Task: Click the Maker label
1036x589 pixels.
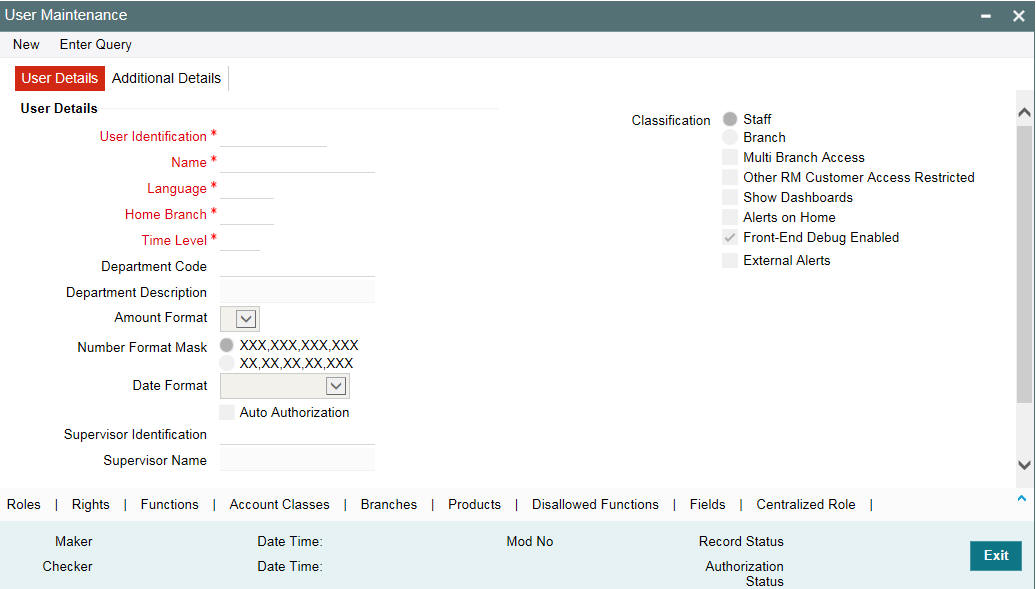Action: 74,541
